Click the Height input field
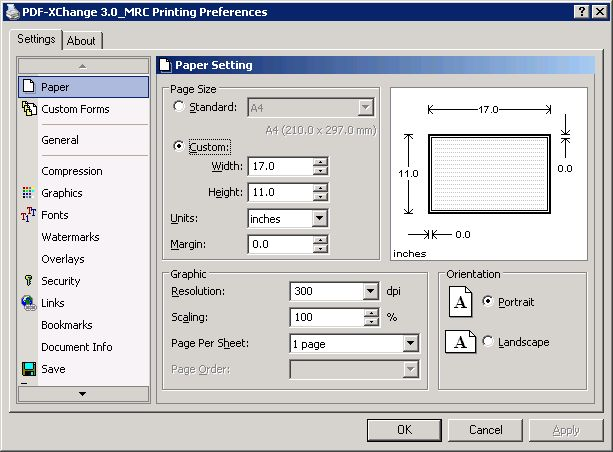 pos(281,192)
